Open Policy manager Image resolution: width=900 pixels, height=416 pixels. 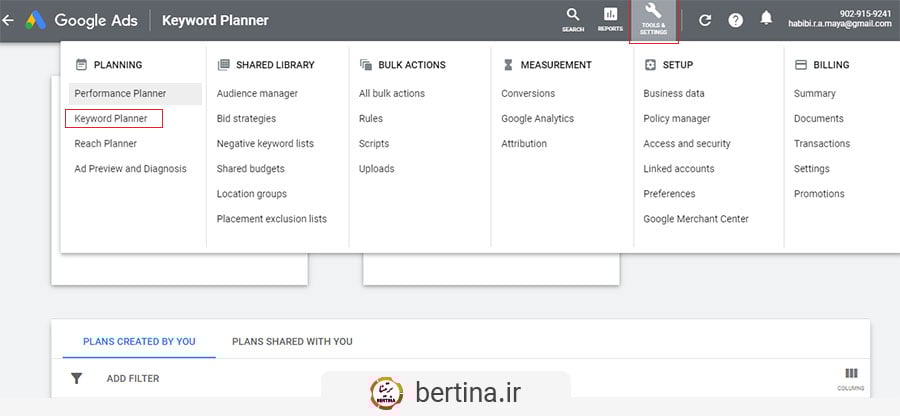[677, 119]
